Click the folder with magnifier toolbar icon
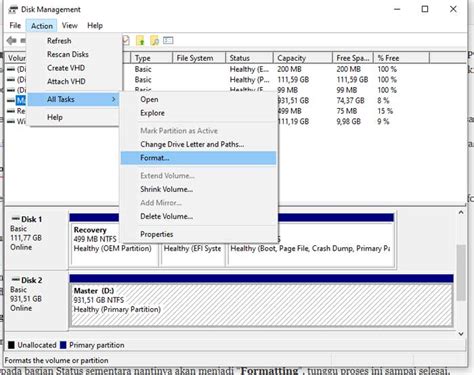The height and width of the screenshot is (375, 474). click(155, 41)
